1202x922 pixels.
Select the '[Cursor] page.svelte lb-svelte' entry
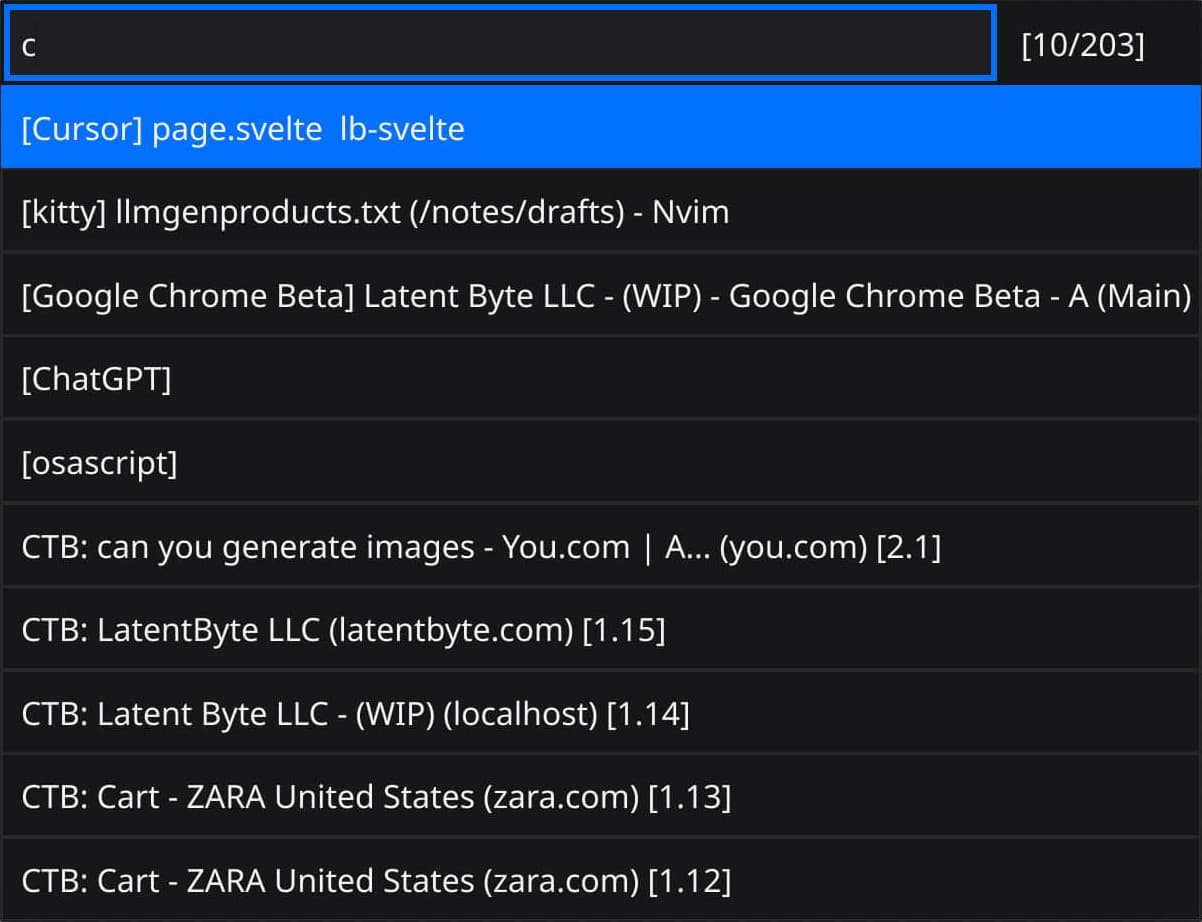[x=601, y=128]
